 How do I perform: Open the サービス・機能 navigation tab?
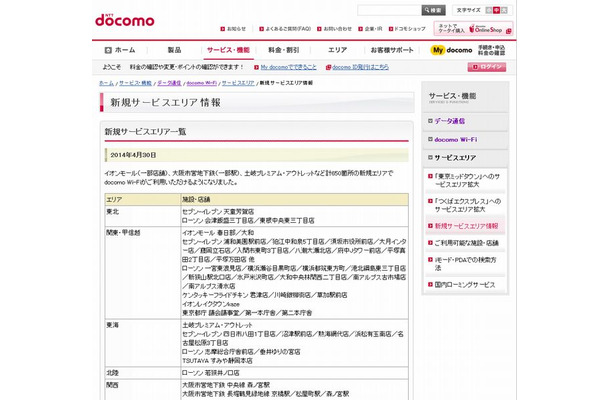(x=228, y=50)
